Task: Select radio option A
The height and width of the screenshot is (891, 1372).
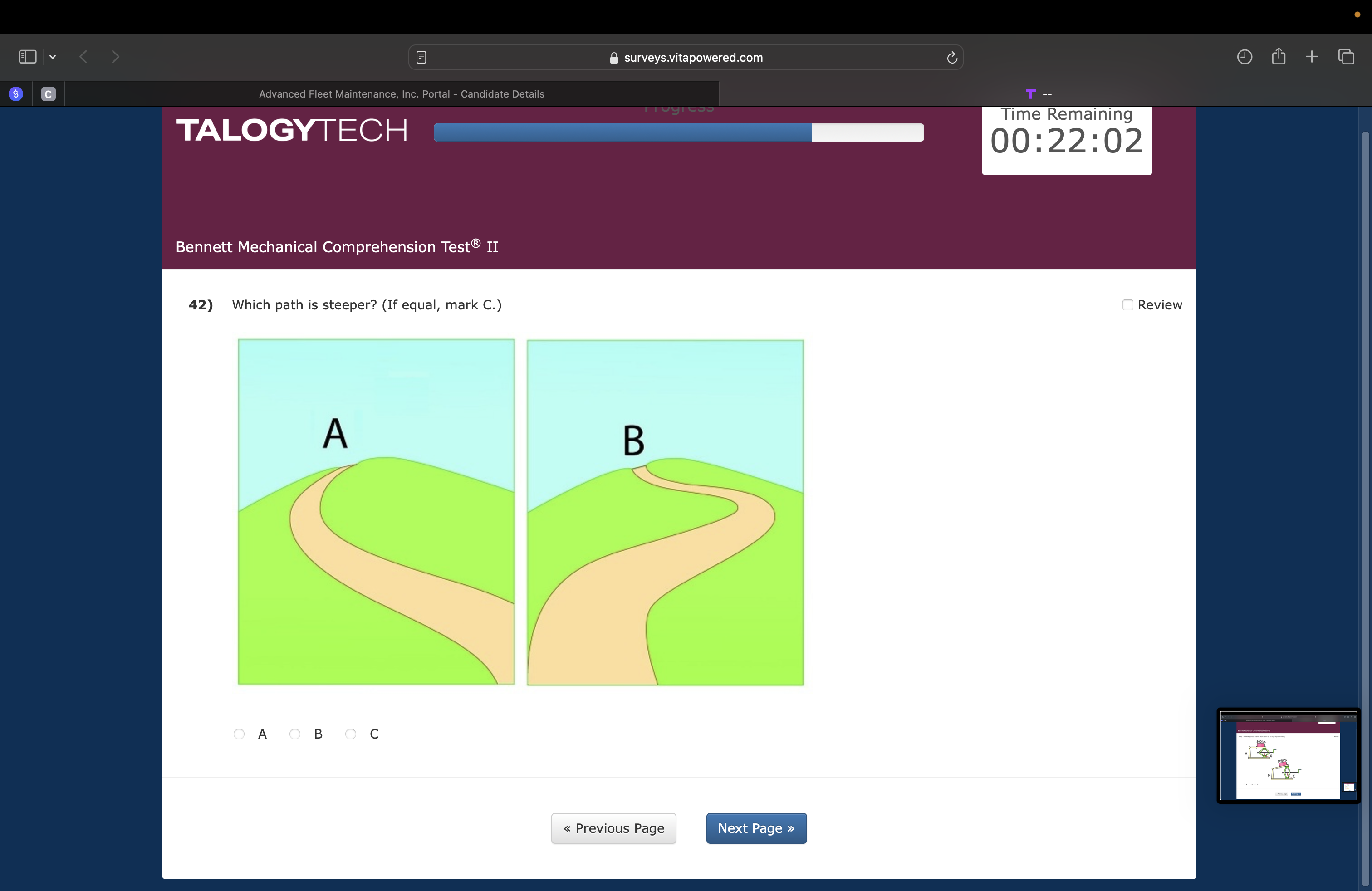Action: 239,734
